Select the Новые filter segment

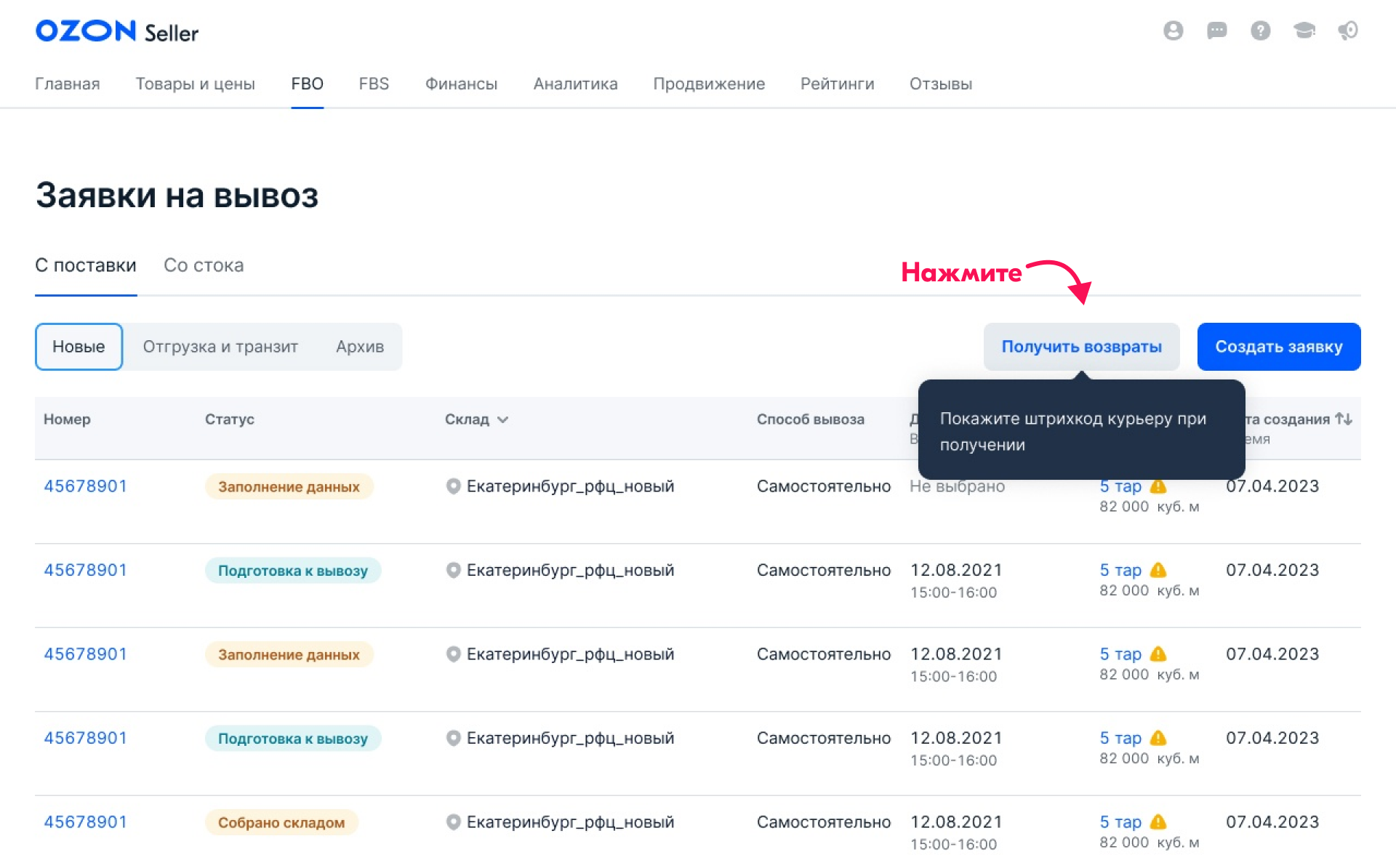coord(79,347)
